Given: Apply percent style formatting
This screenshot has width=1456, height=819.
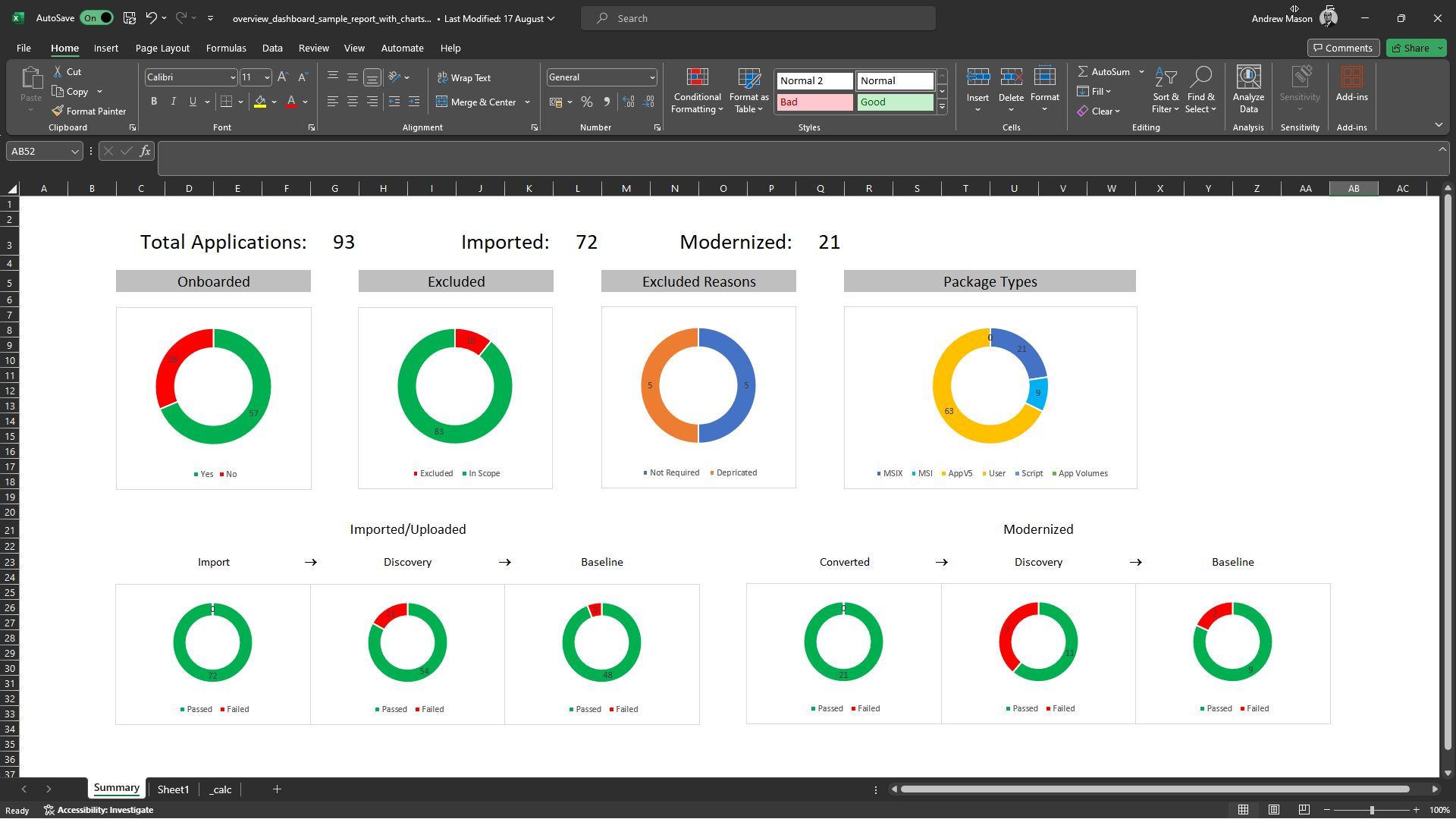Looking at the screenshot, I should pyautogui.click(x=586, y=102).
